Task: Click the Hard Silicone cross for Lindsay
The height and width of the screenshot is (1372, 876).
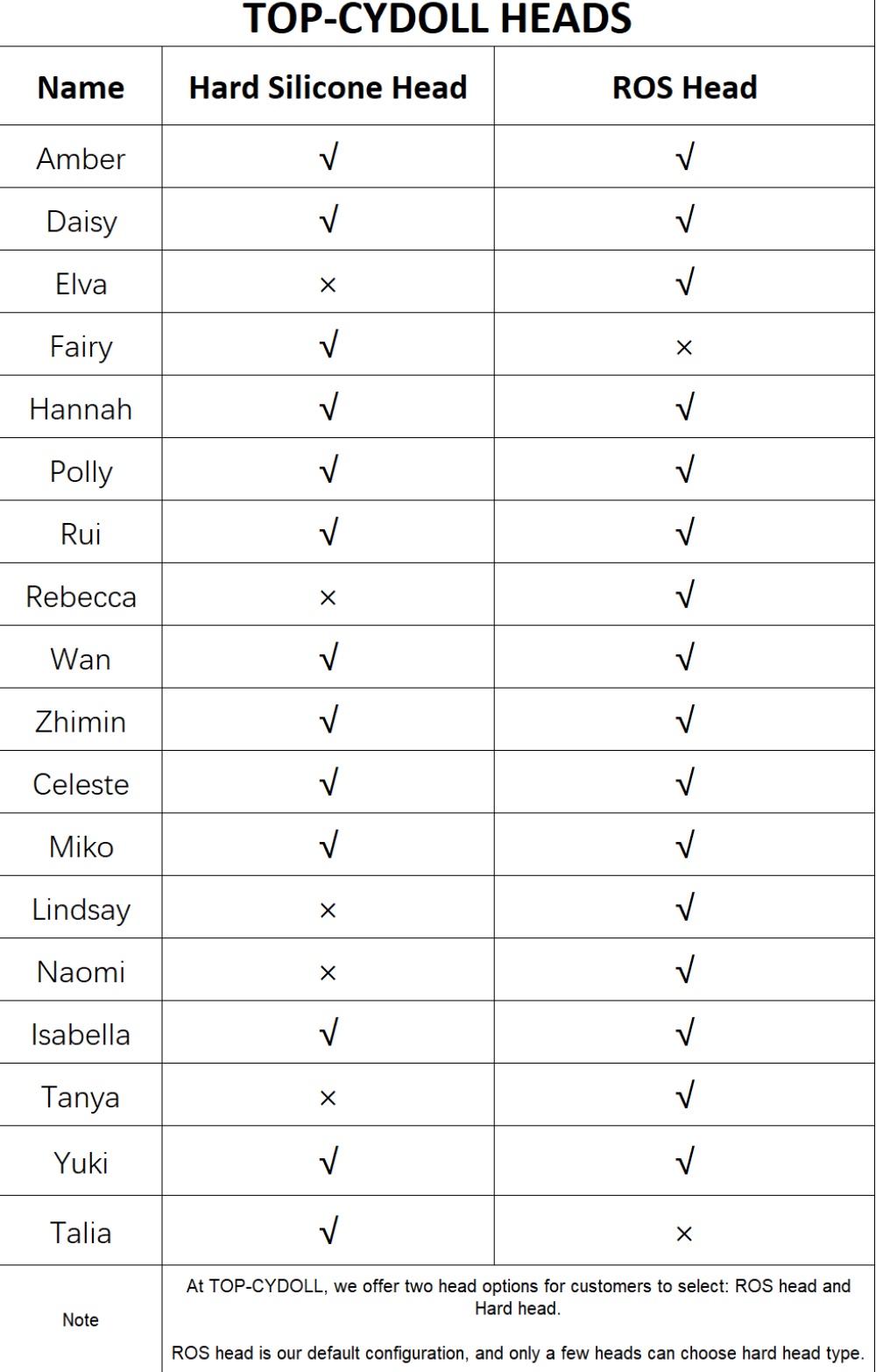Action: 328,911
